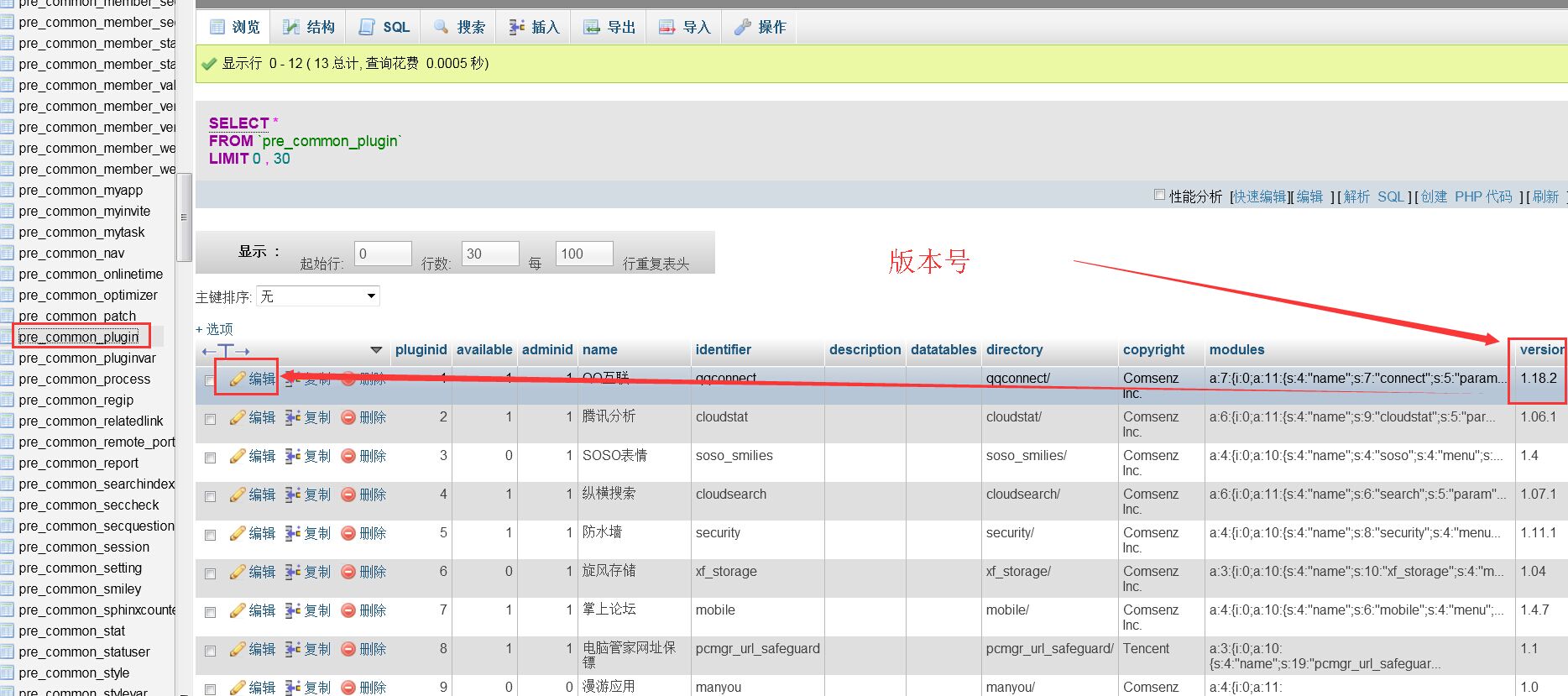
Task: Click table icon beside pre_common_session
Action: point(8,547)
